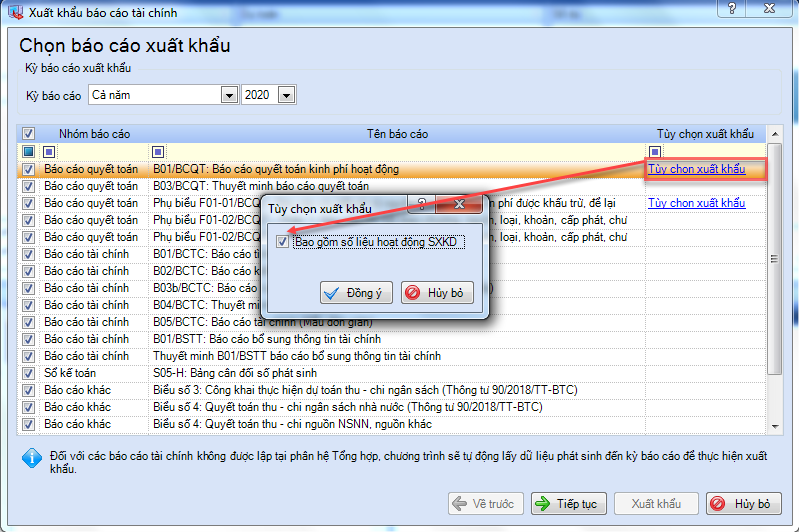Click the Tiếp tục button
This screenshot has width=799, height=532.
tap(569, 504)
